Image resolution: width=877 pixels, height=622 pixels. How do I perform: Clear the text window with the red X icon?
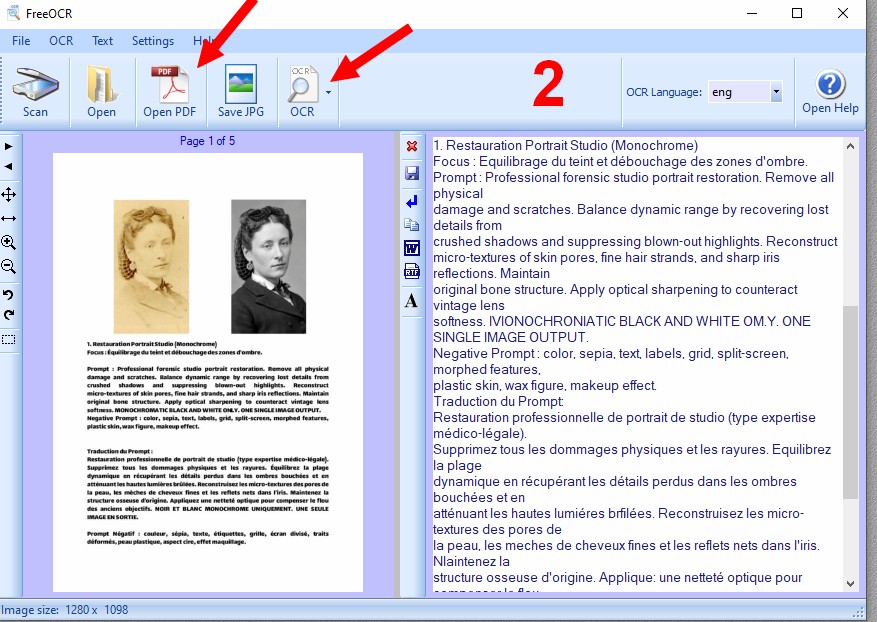[412, 147]
